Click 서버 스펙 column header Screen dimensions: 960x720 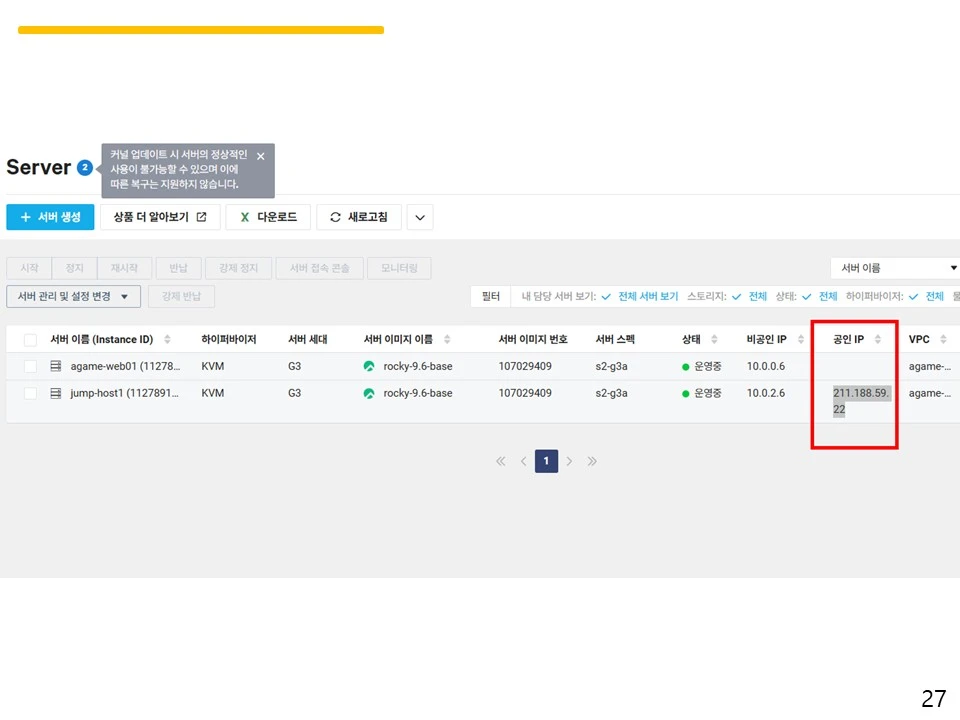pyautogui.click(x=615, y=339)
